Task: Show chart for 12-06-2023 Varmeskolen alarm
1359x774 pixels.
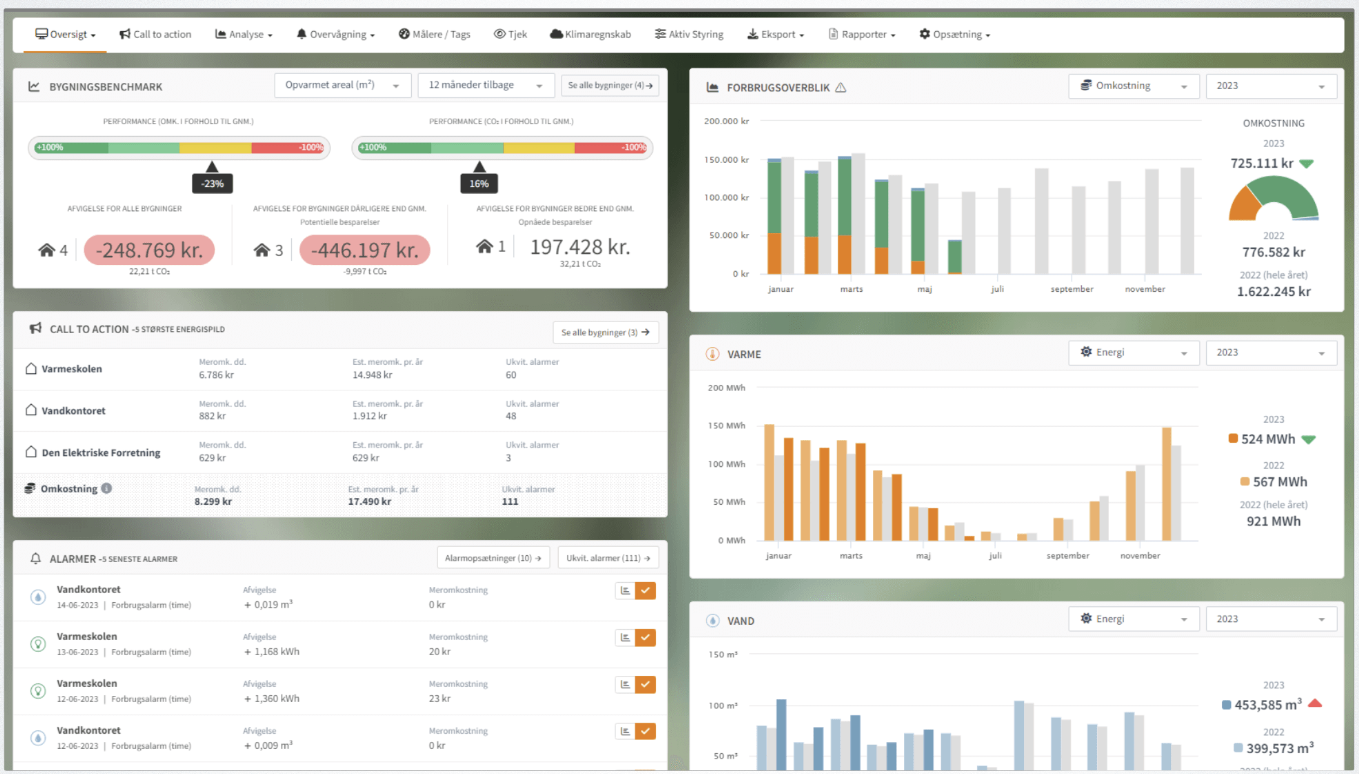Action: 625,685
